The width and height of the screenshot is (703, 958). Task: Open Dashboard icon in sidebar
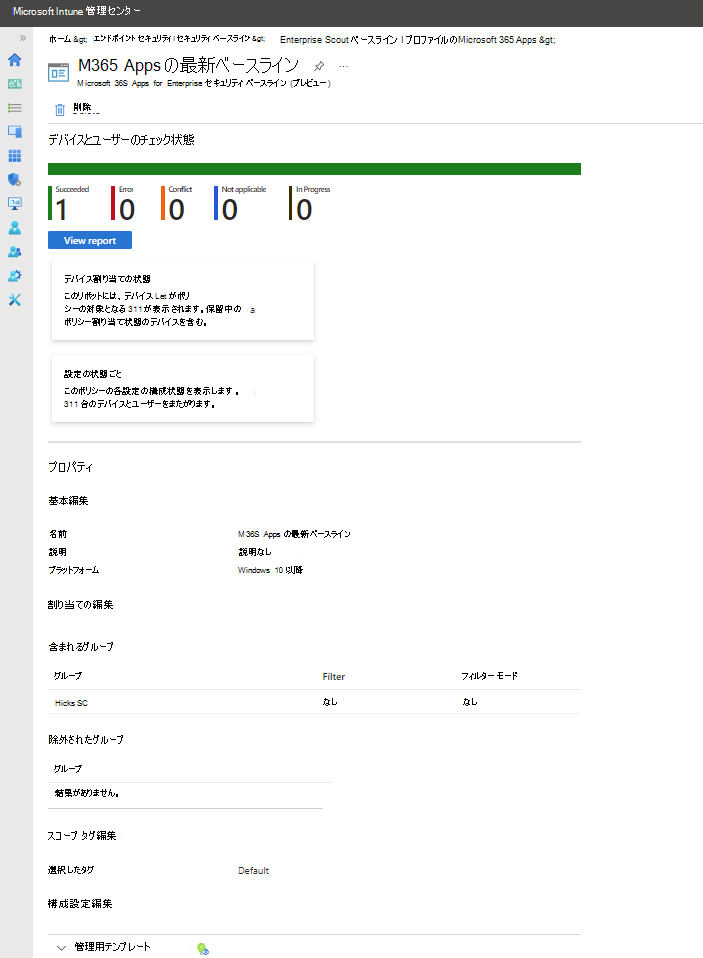tap(15, 84)
